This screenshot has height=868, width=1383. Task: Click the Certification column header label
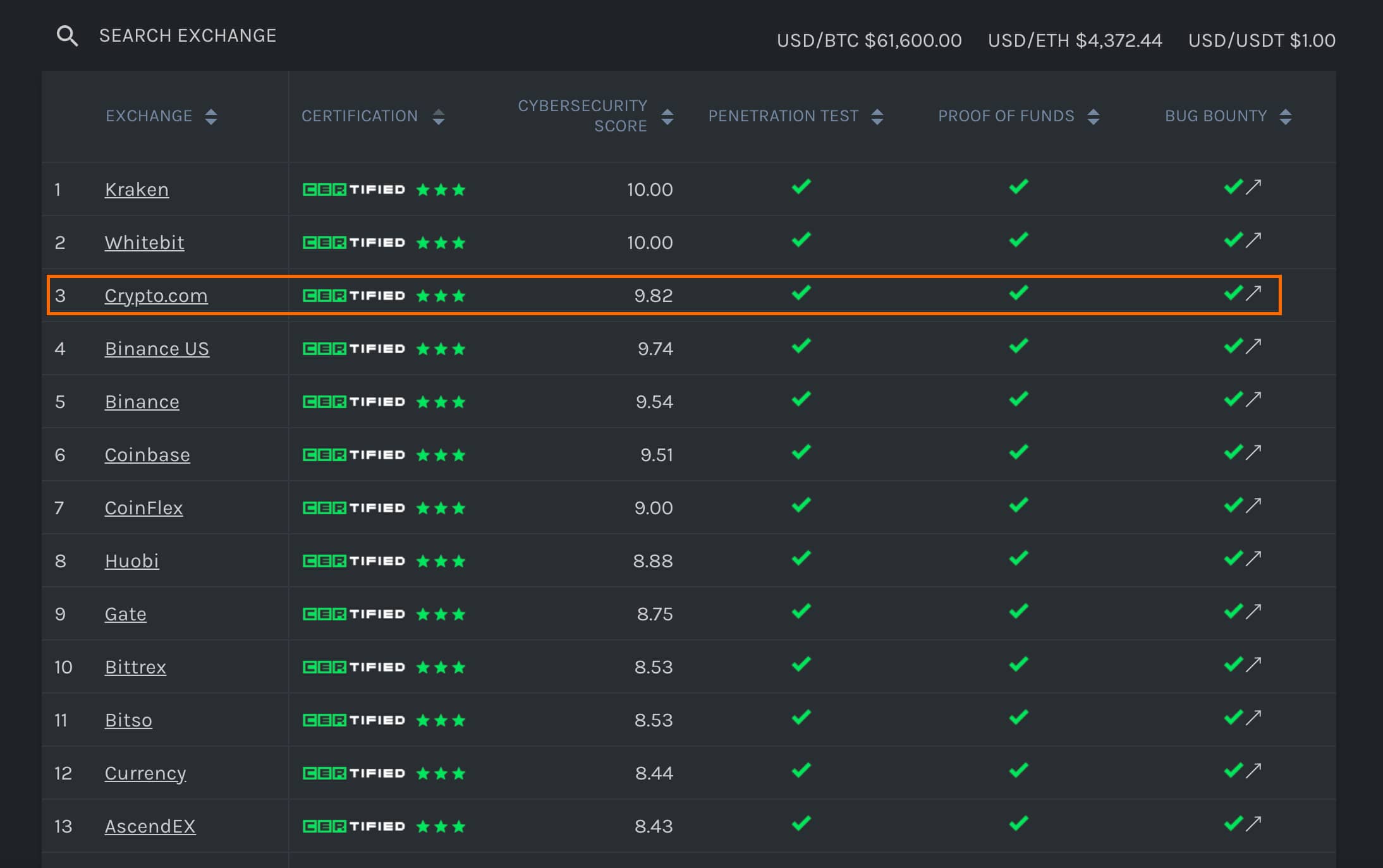tap(360, 116)
